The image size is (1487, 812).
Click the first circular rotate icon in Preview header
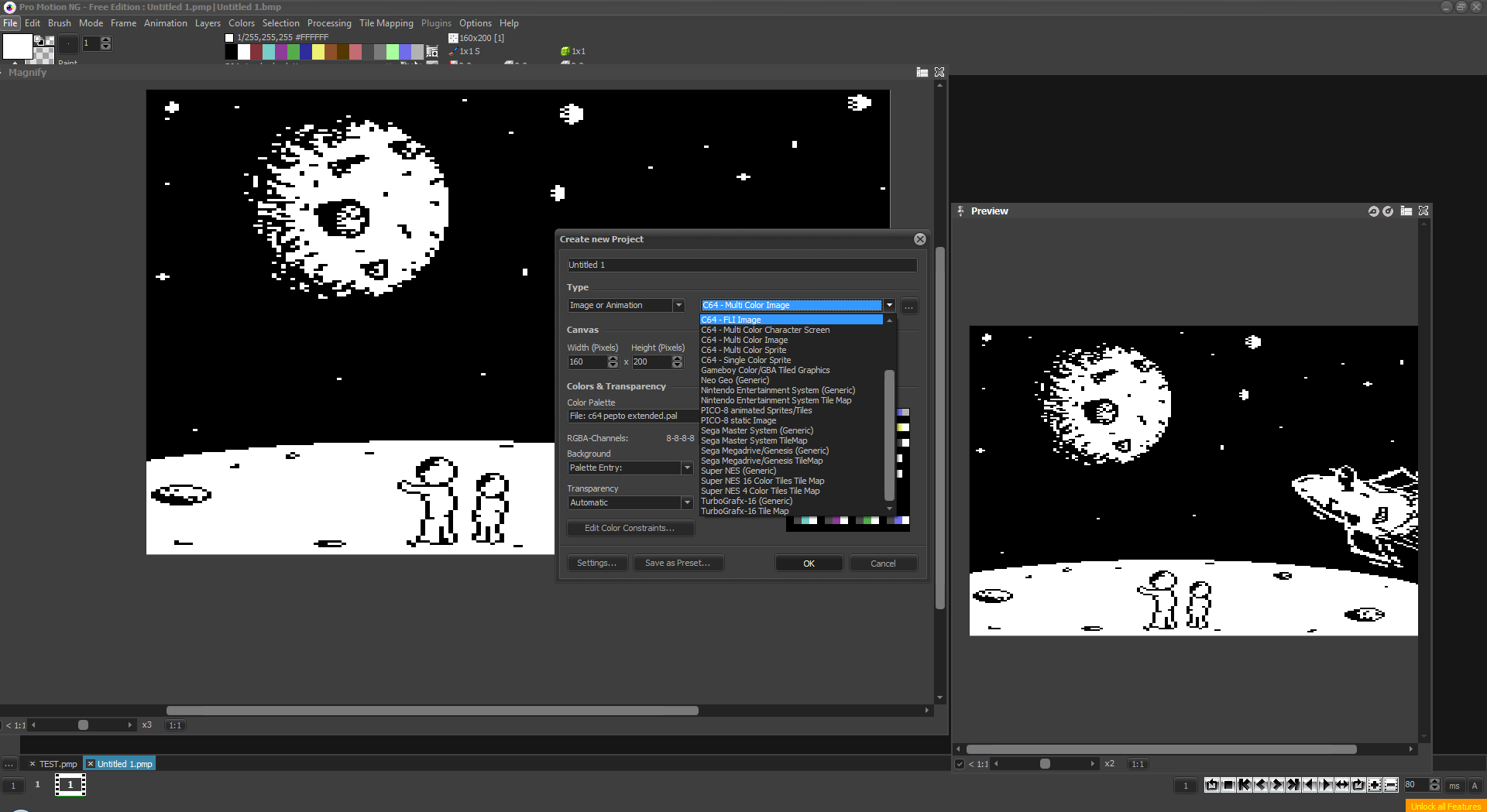[x=1373, y=211]
